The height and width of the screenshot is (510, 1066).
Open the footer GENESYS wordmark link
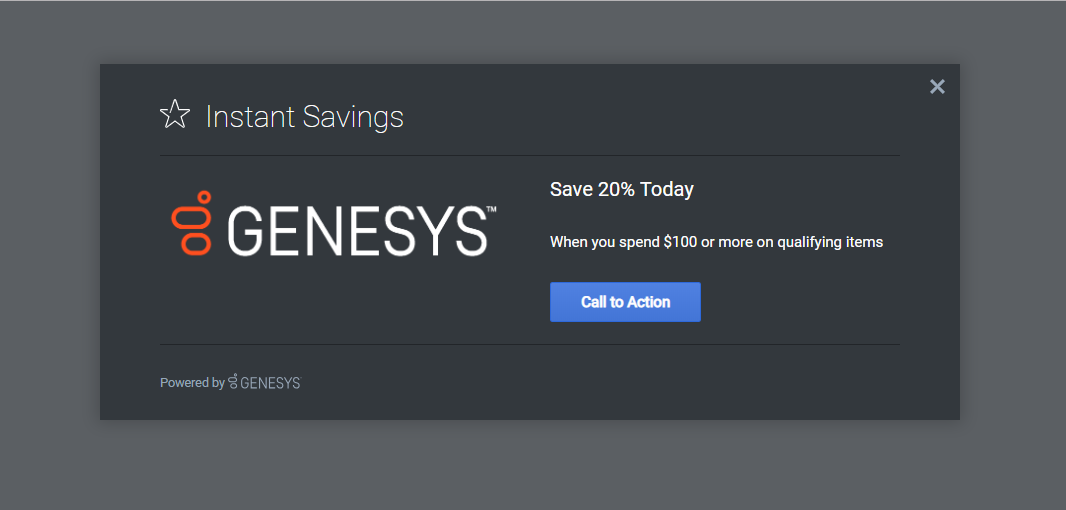(x=270, y=383)
